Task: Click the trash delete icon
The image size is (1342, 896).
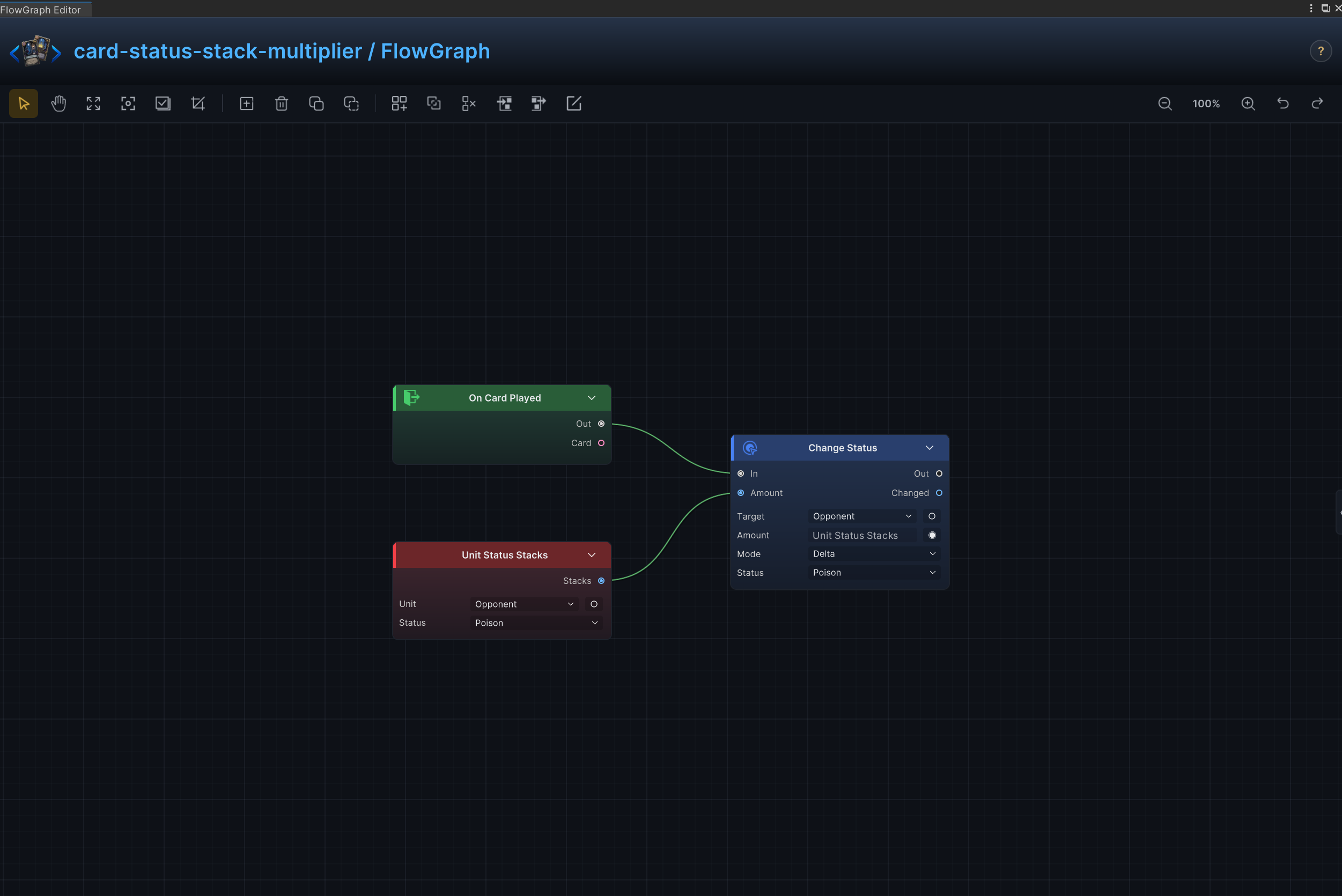Action: click(281, 103)
